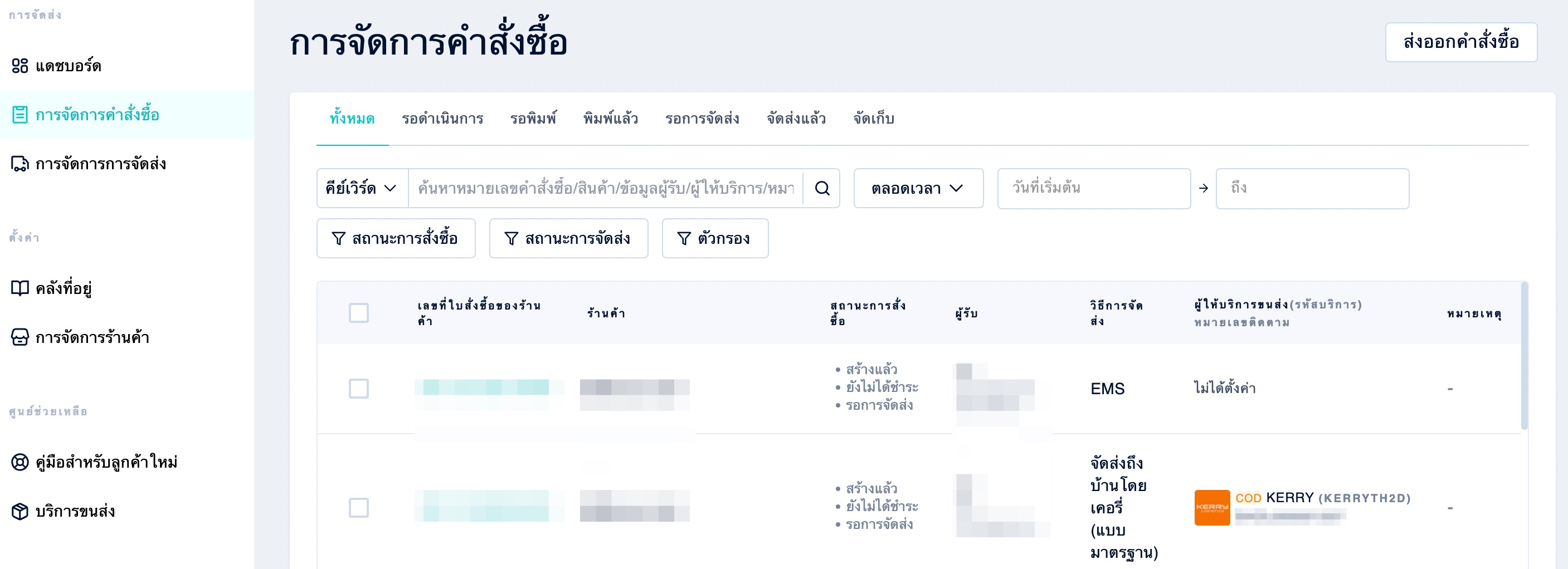
Task: Open the คลังที่อยู่ address book icon
Action: (x=20, y=288)
